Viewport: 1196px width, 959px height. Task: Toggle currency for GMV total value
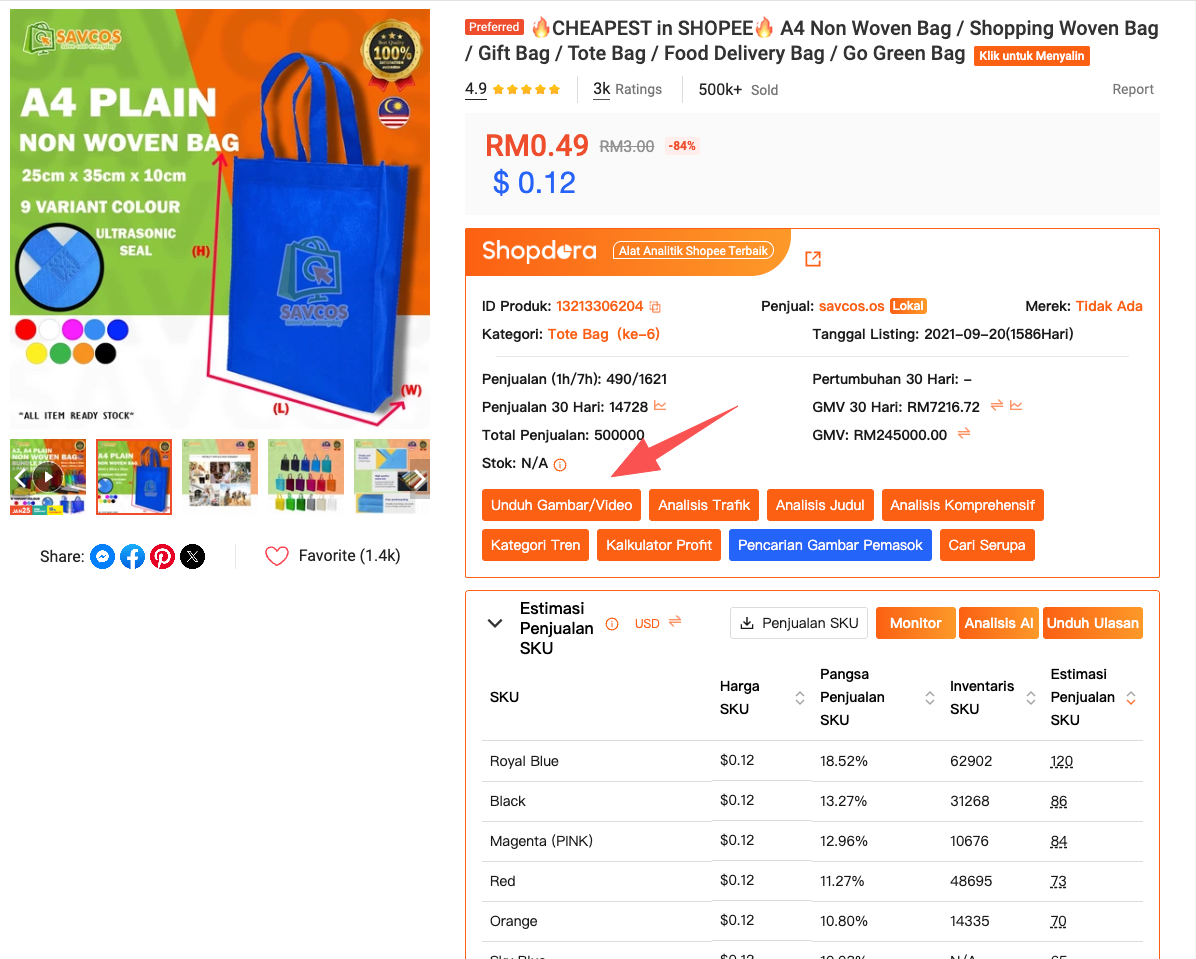pyautogui.click(x=964, y=434)
